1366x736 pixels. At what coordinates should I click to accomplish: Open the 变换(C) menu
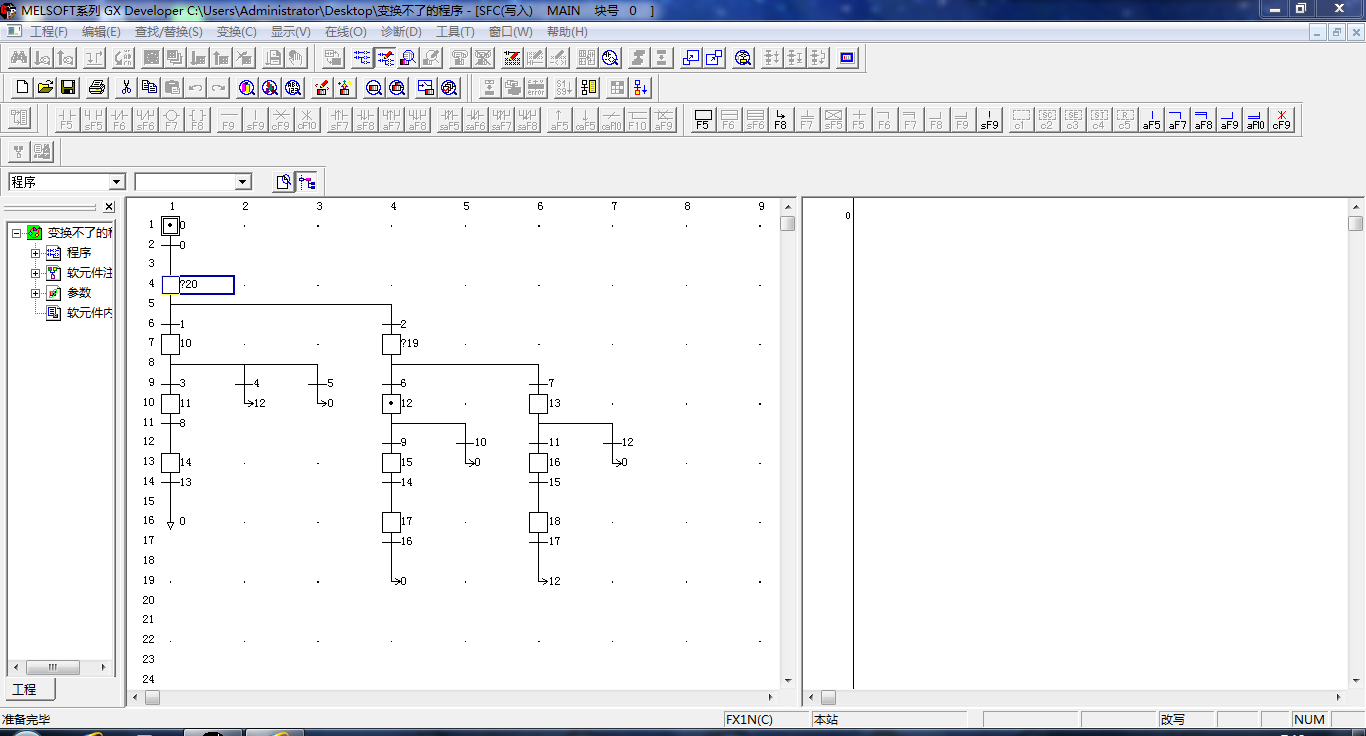click(236, 32)
